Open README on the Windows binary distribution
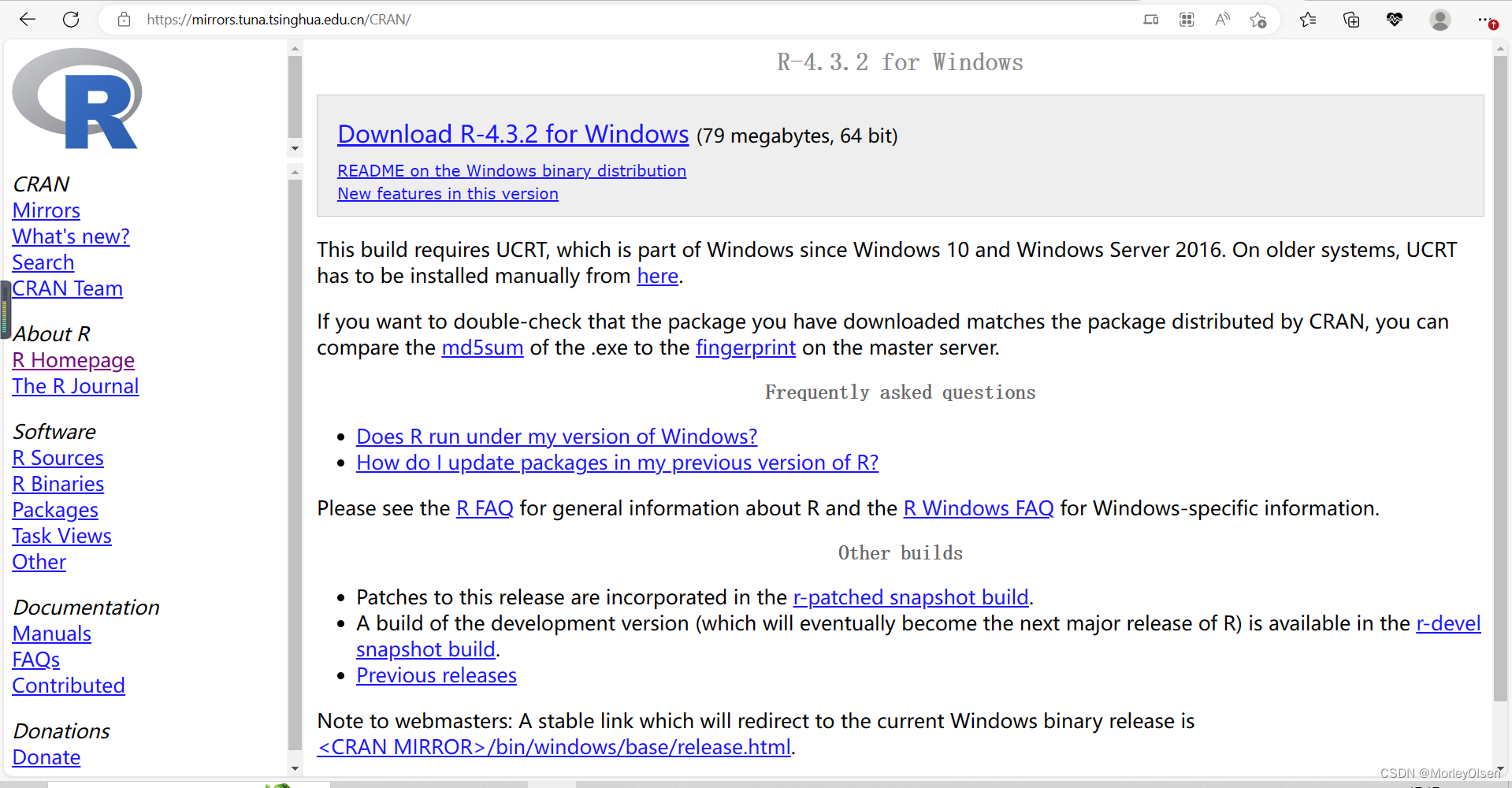Image resolution: width=1512 pixels, height=788 pixels. [511, 171]
